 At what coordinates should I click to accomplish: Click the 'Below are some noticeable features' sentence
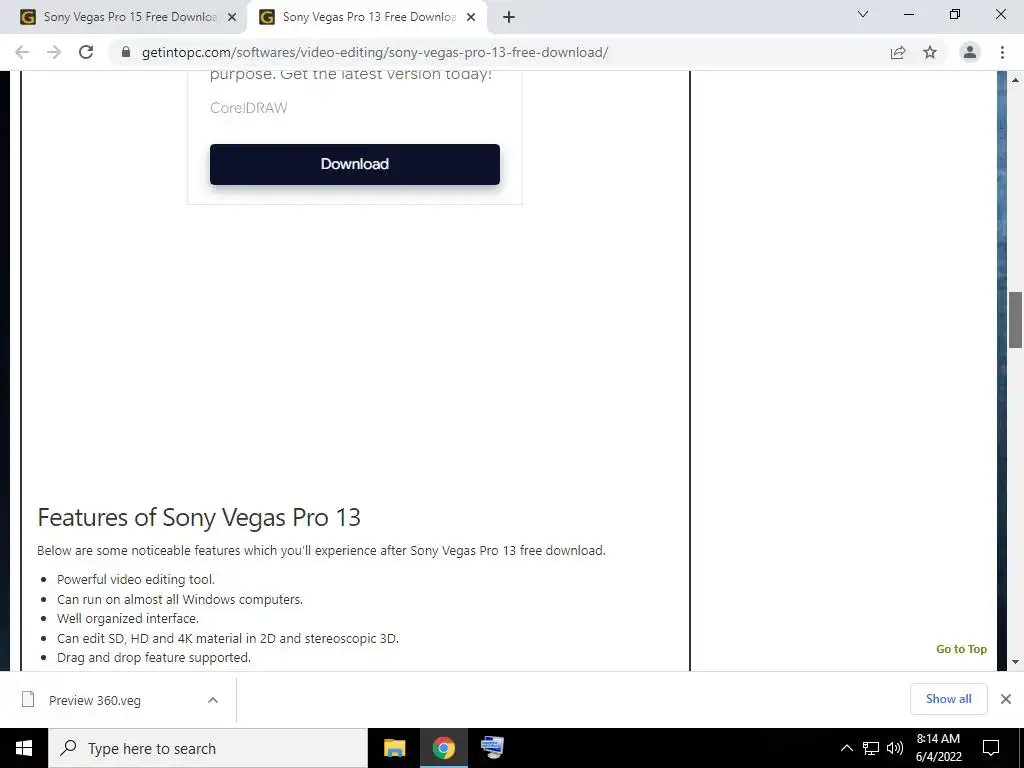click(x=321, y=551)
